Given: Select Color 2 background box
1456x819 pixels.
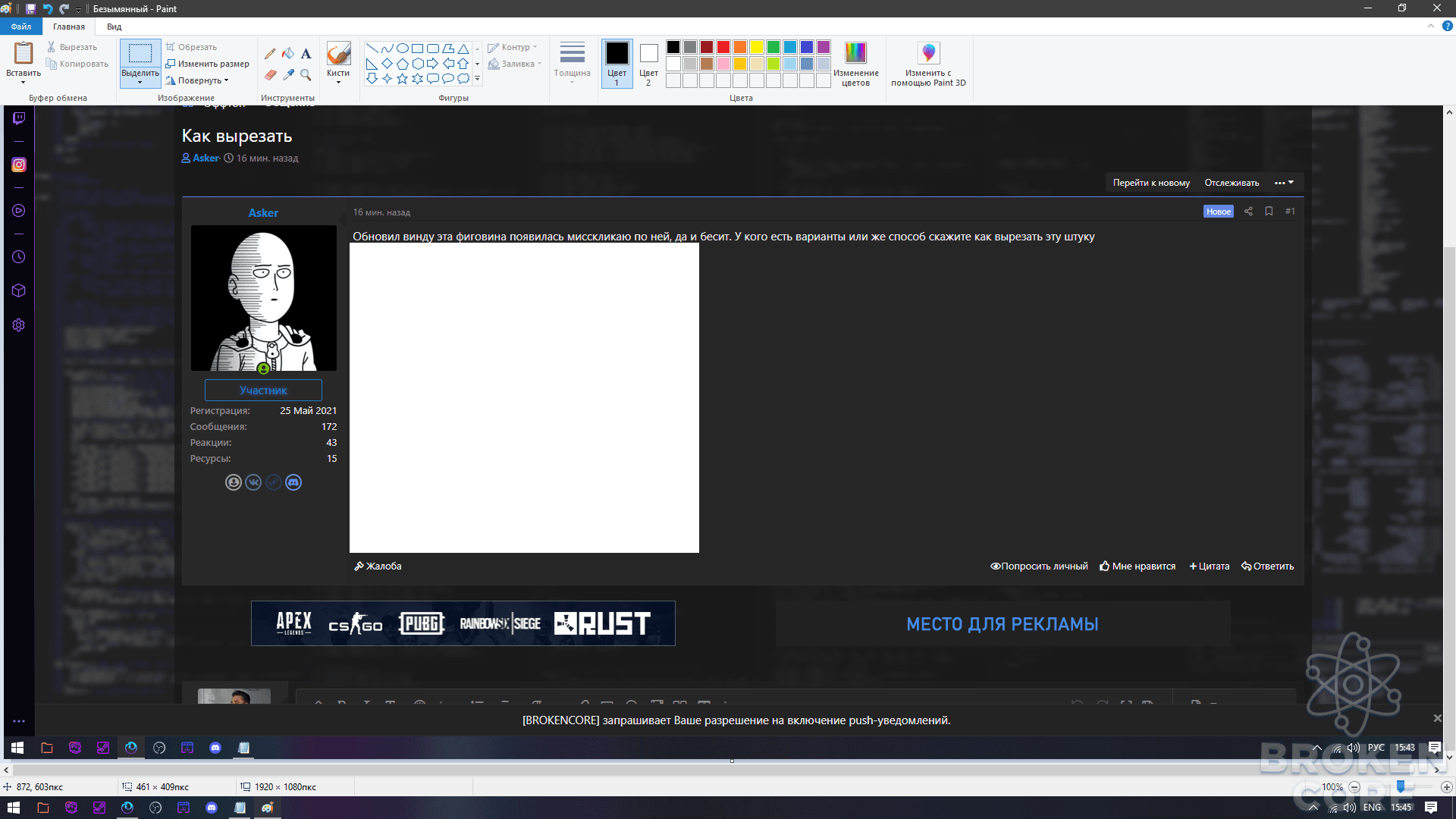Looking at the screenshot, I should point(648,64).
